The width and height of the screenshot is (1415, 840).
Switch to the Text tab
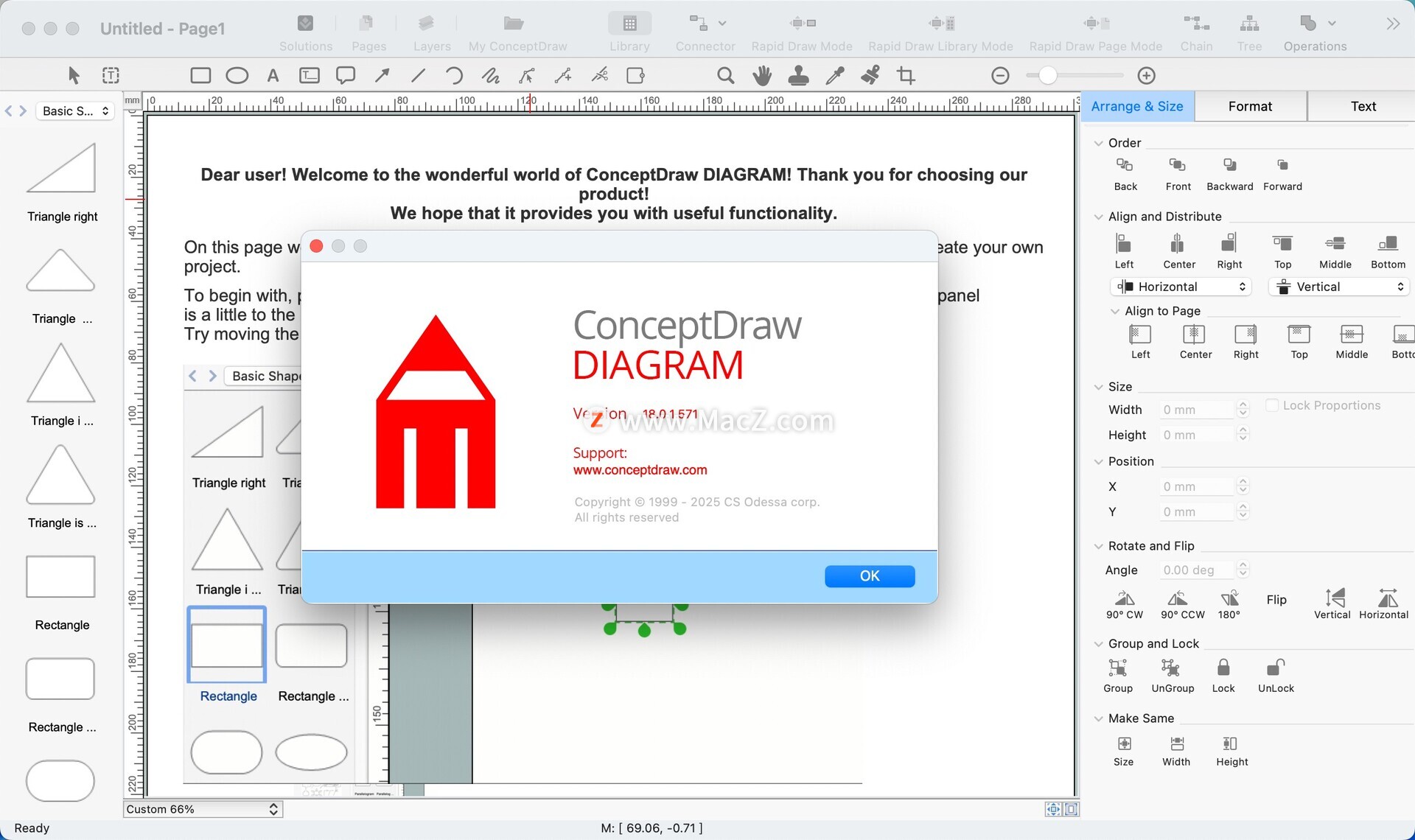click(x=1363, y=106)
